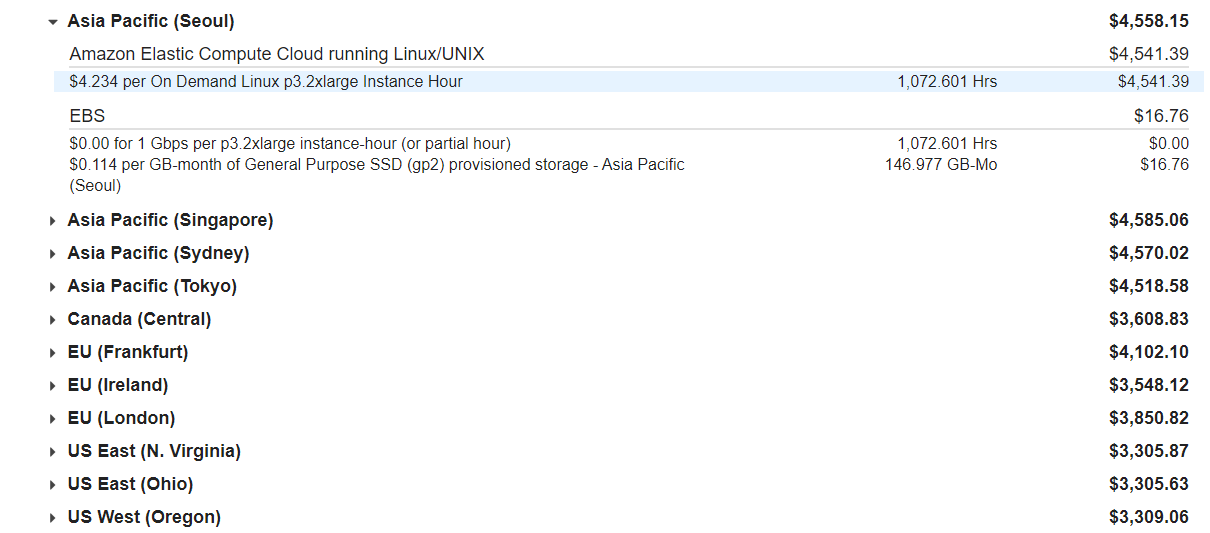Image resolution: width=1210 pixels, height=533 pixels.
Task: Click the Ireland total $3,548.12
Action: (1149, 385)
